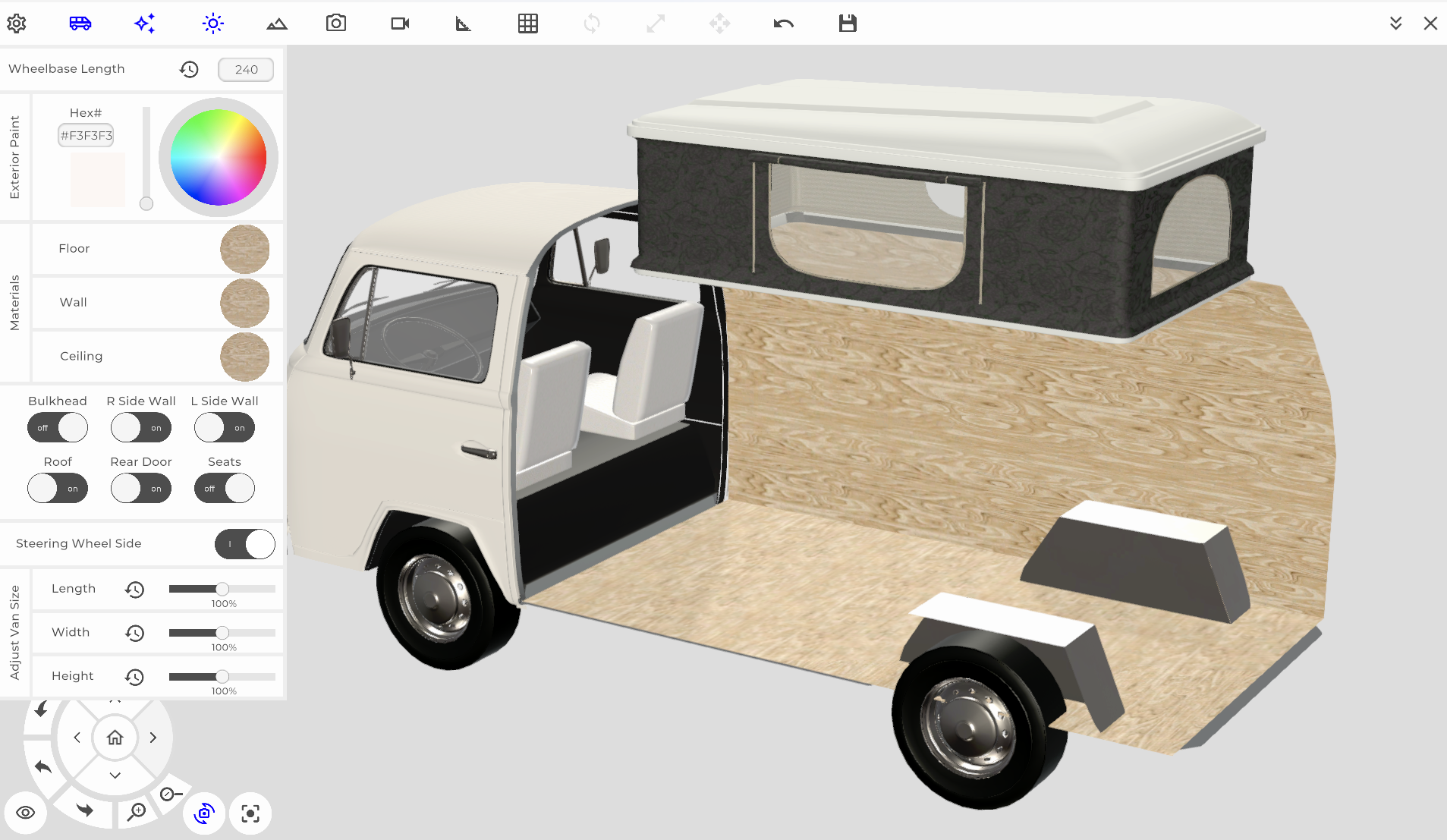Viewport: 1447px width, 840px height.
Task: Reset the van Length to default
Action: point(134,590)
